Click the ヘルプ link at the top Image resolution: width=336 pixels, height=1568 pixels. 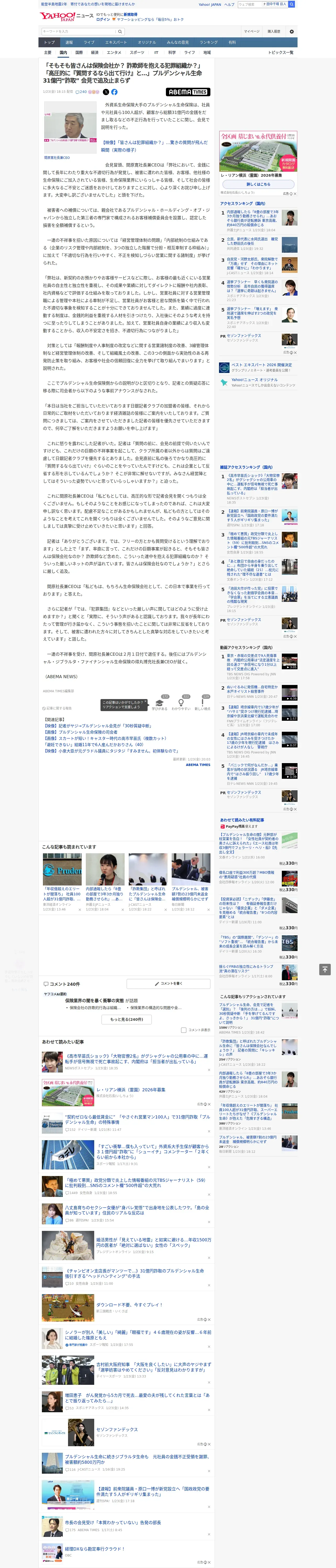tap(229, 4)
